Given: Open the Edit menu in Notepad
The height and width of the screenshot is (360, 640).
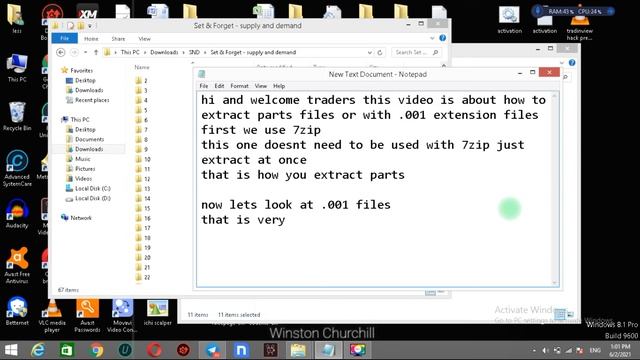Looking at the screenshot, I should (219, 86).
